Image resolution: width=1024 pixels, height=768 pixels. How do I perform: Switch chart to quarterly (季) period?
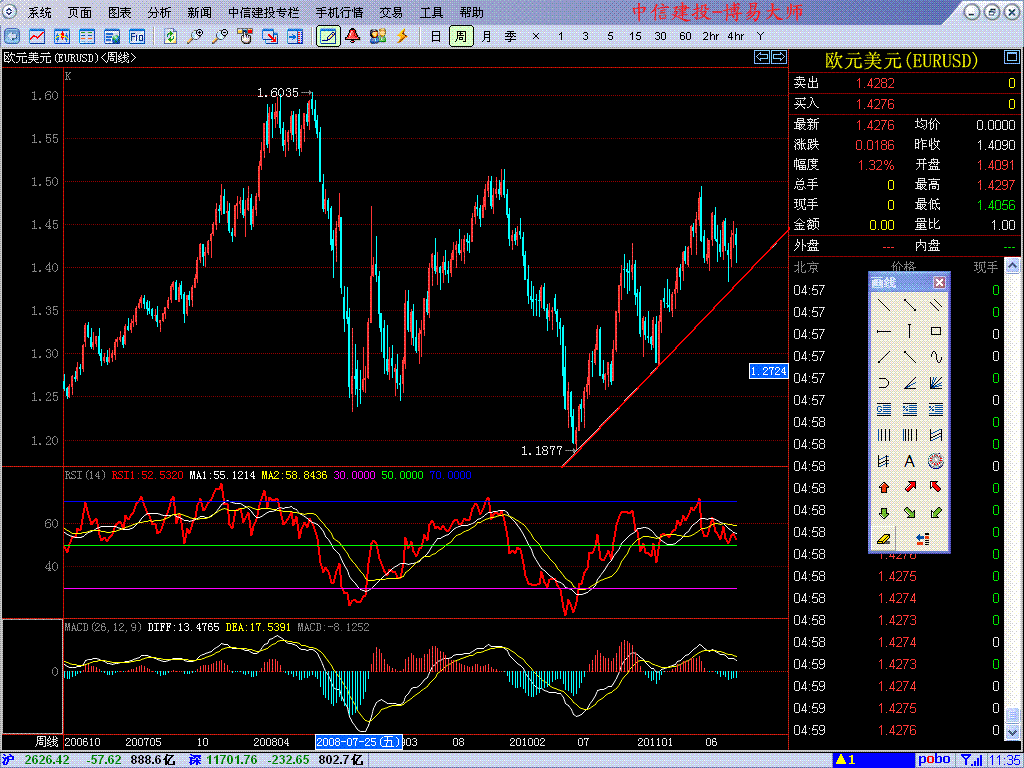511,36
